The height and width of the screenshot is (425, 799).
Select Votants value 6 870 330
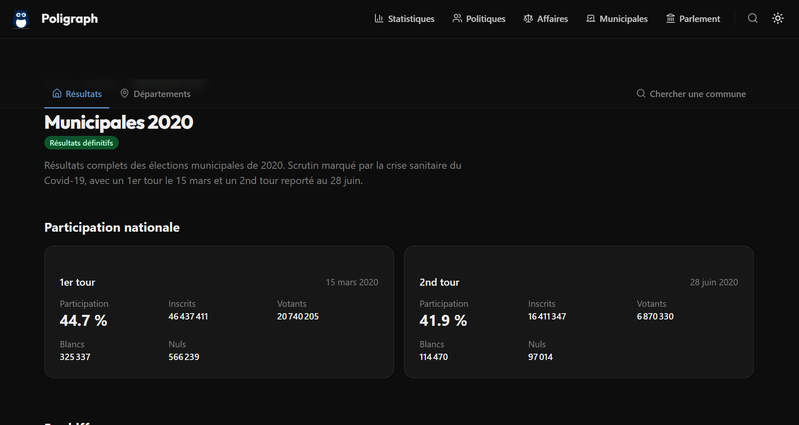[655, 316]
